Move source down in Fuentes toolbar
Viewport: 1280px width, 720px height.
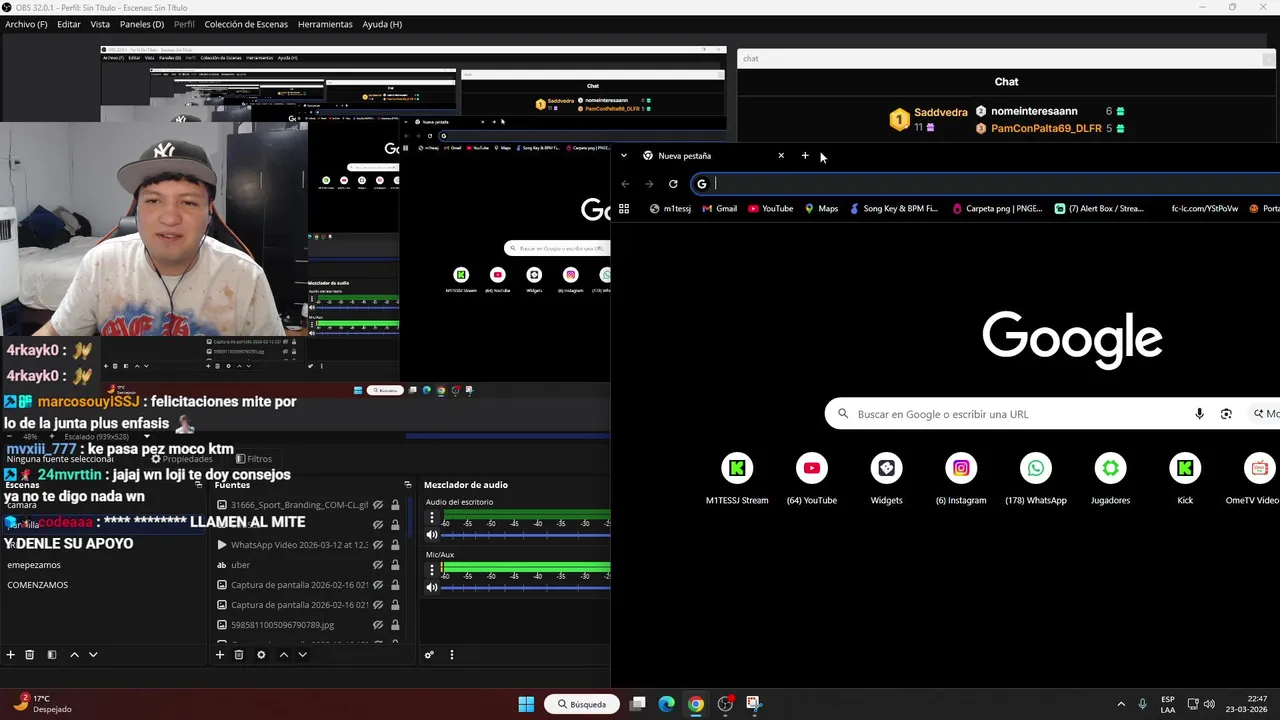(302, 655)
